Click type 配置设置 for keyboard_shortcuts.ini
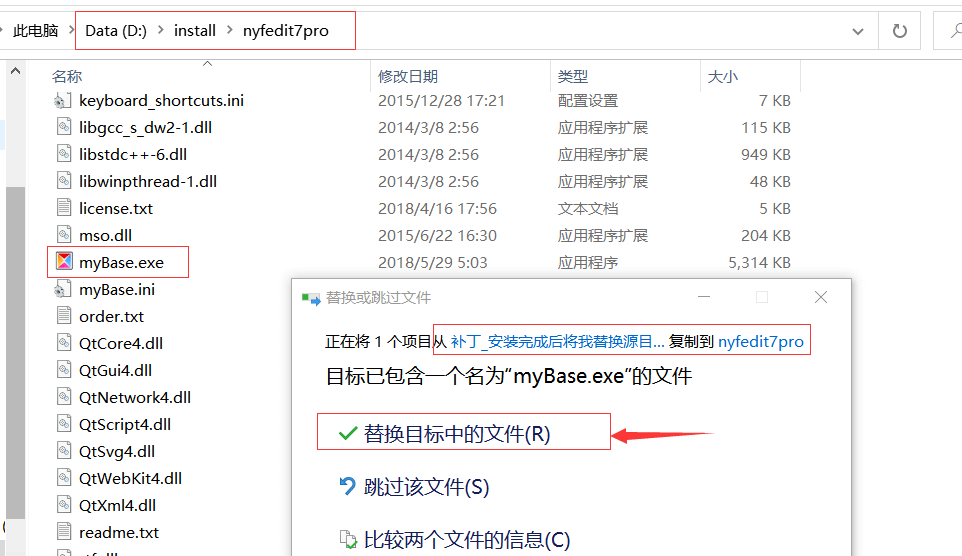The height and width of the screenshot is (556, 962). [588, 101]
